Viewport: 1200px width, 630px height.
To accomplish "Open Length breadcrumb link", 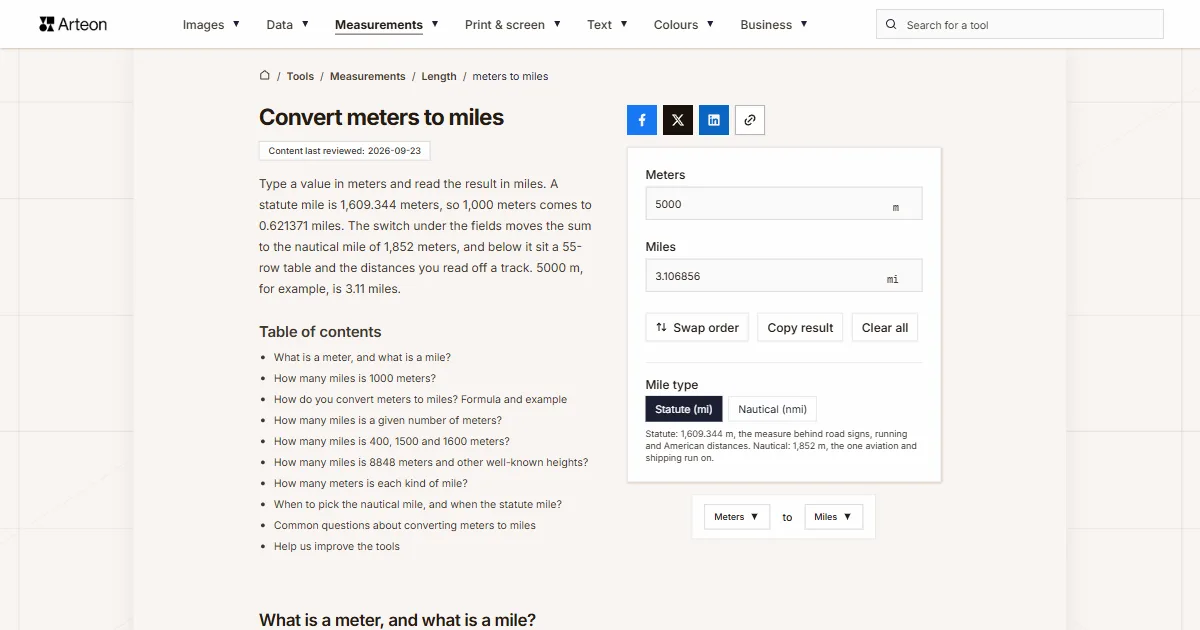I will coord(439,76).
